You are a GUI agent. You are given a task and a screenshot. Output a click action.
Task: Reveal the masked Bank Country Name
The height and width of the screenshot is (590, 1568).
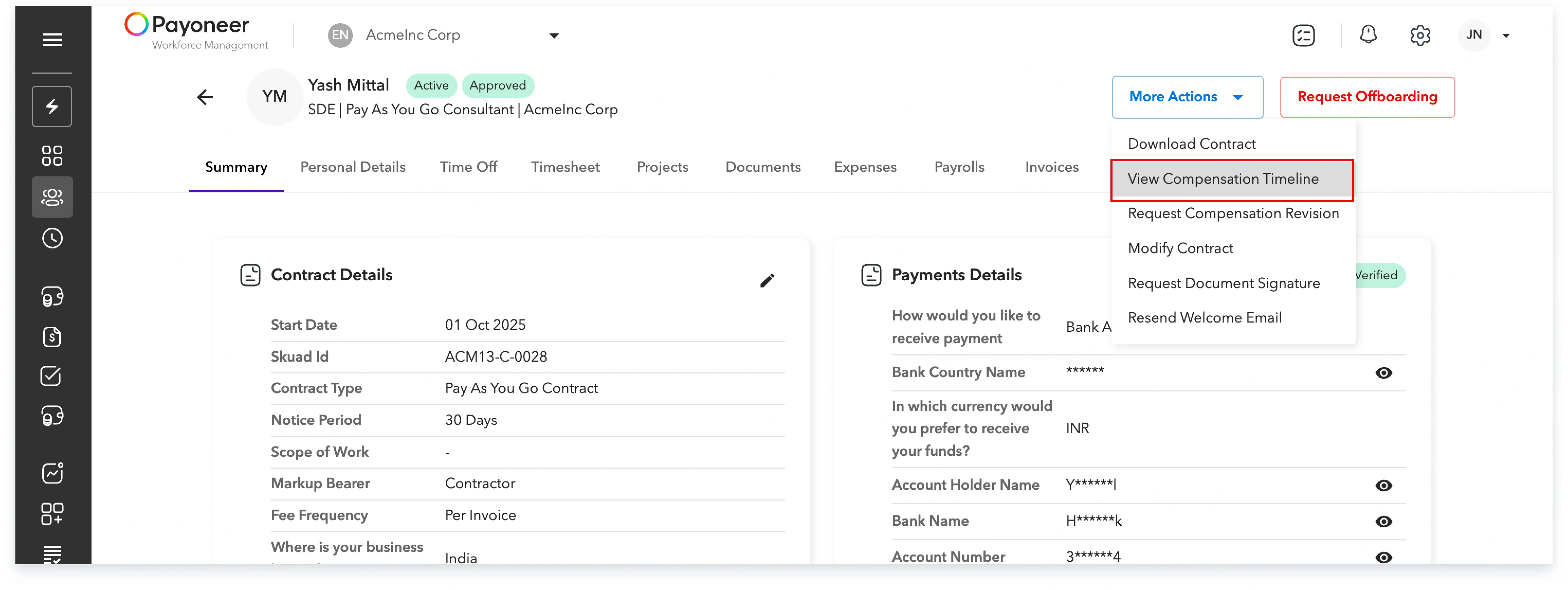click(1384, 373)
